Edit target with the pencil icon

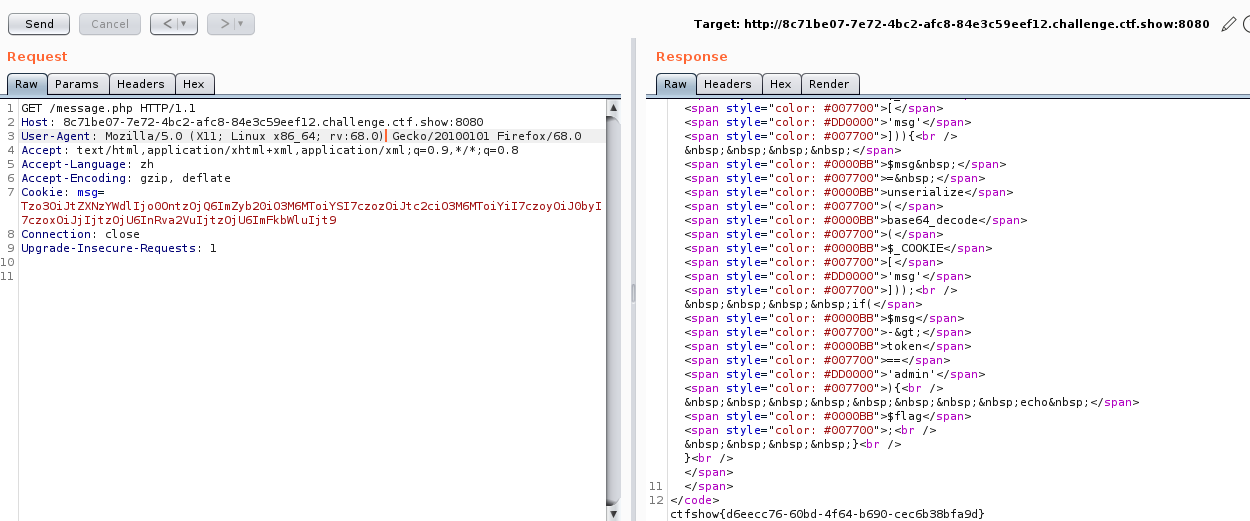[x=1229, y=23]
